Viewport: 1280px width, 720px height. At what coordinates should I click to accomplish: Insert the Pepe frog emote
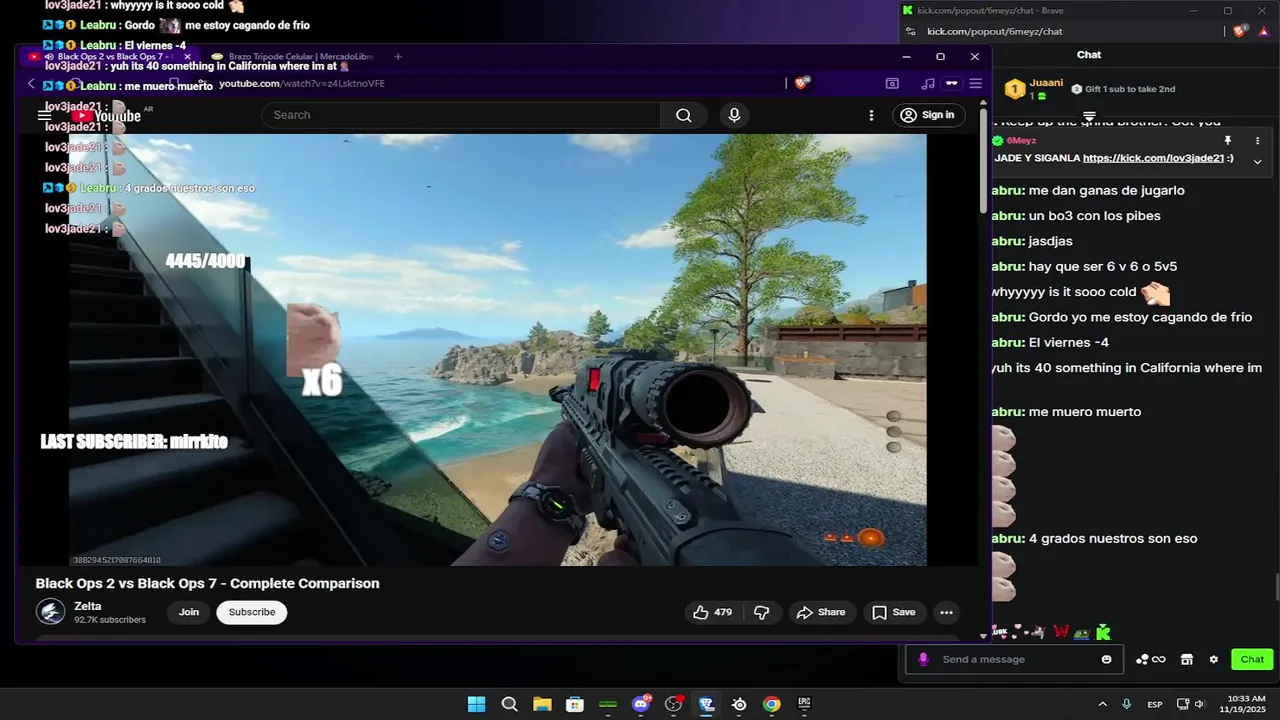(1083, 632)
